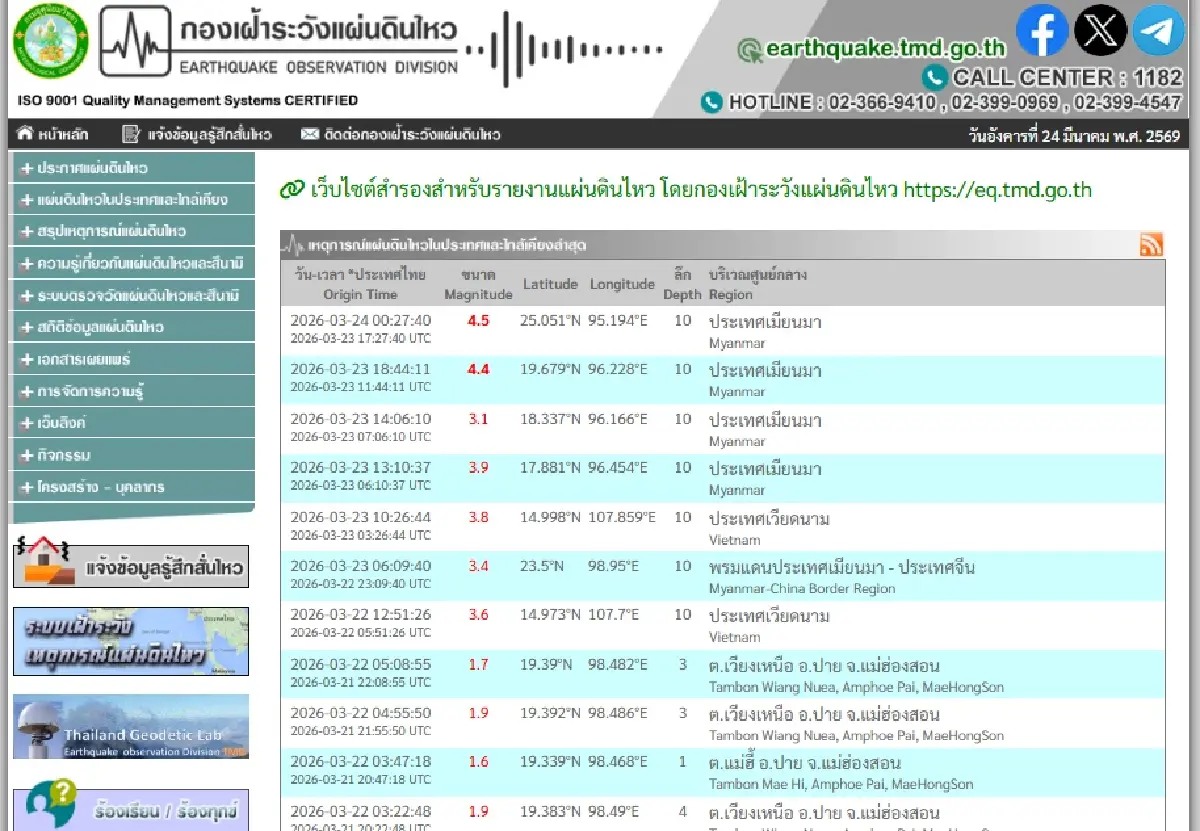
Task: Click the RSS feed icon above the earthquake table
Action: [x=1151, y=243]
